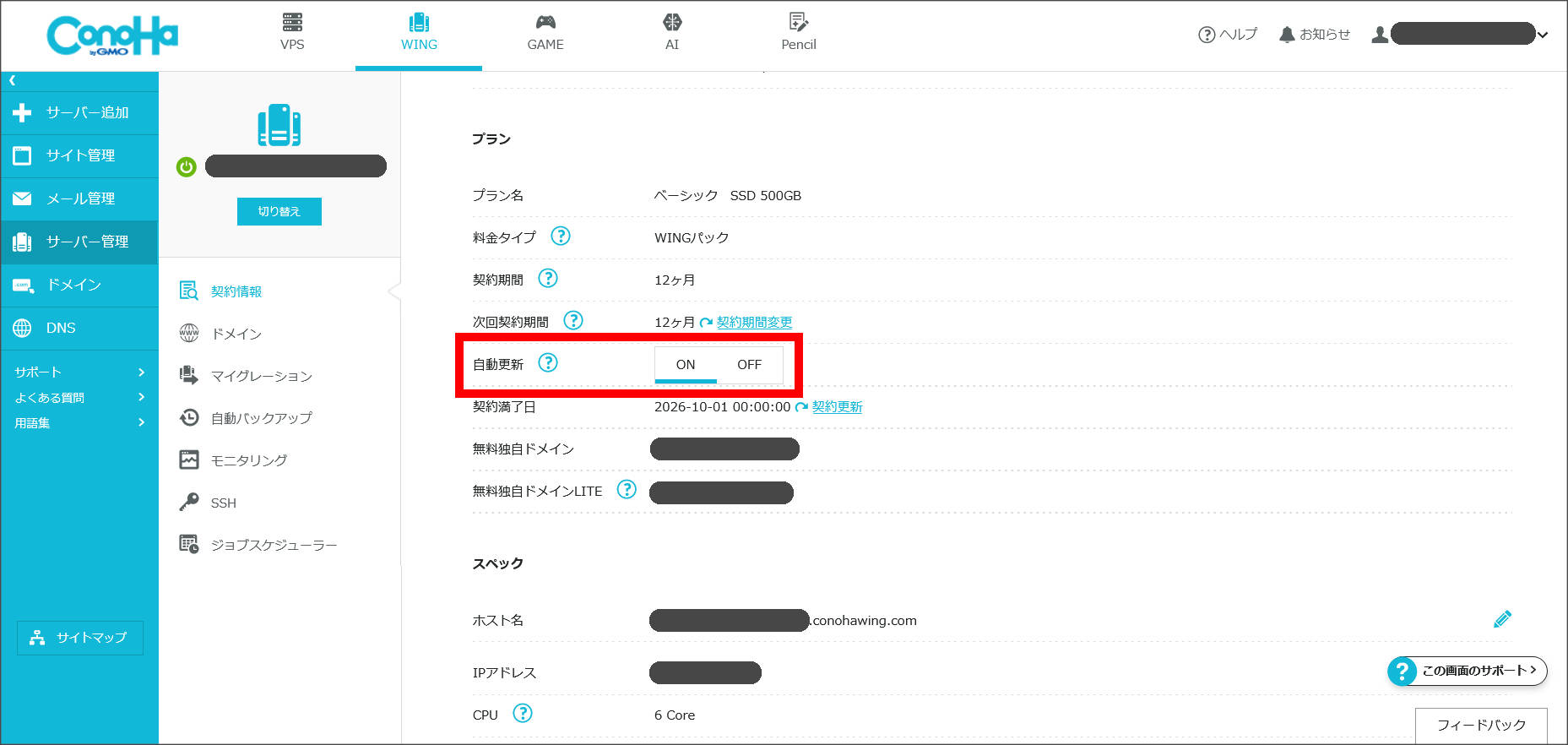Click the 切り替え server switch button

(x=279, y=211)
